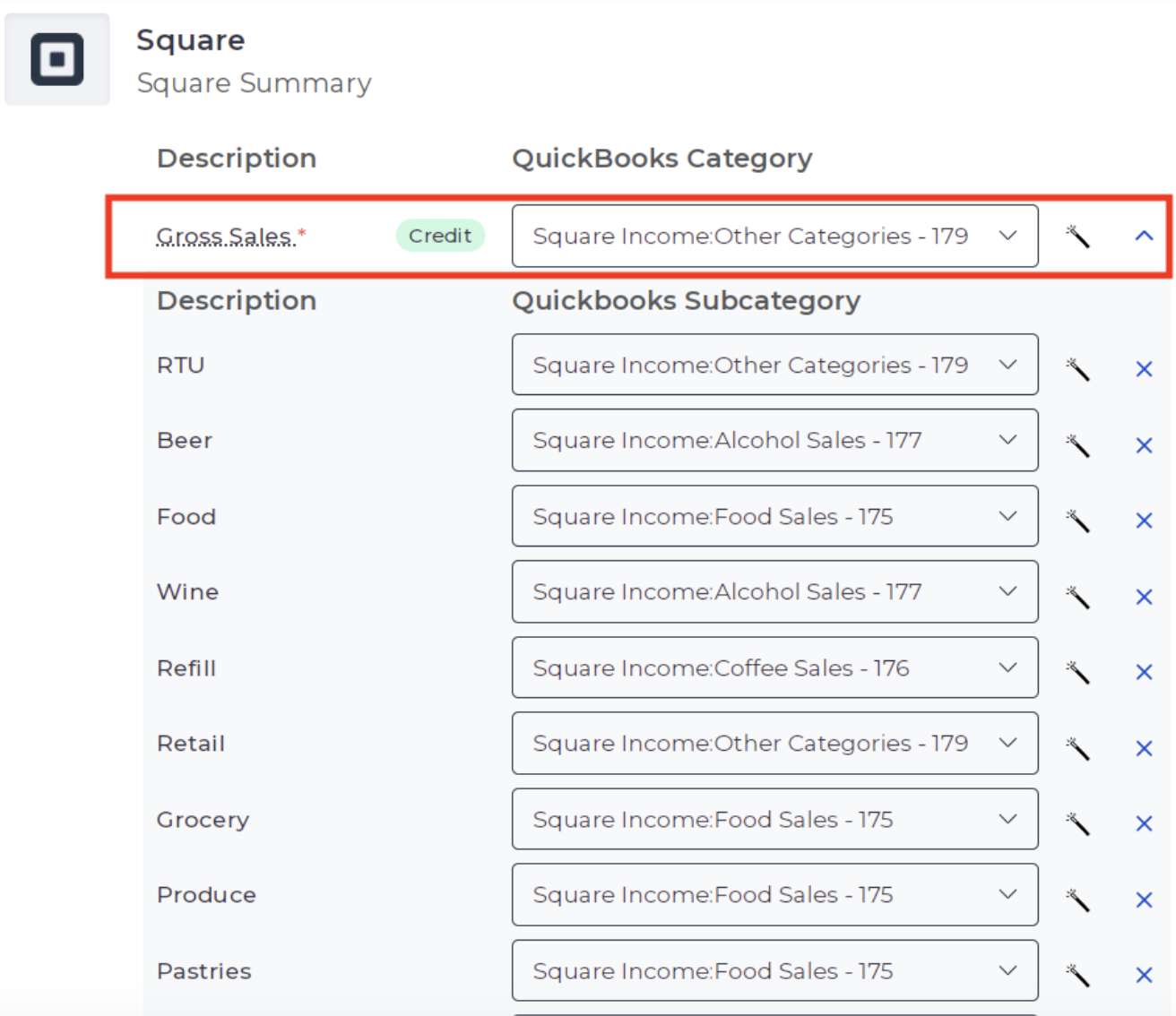This screenshot has height=1016, width=1176.
Task: Remove the Food subcategory row
Action: tap(1144, 521)
